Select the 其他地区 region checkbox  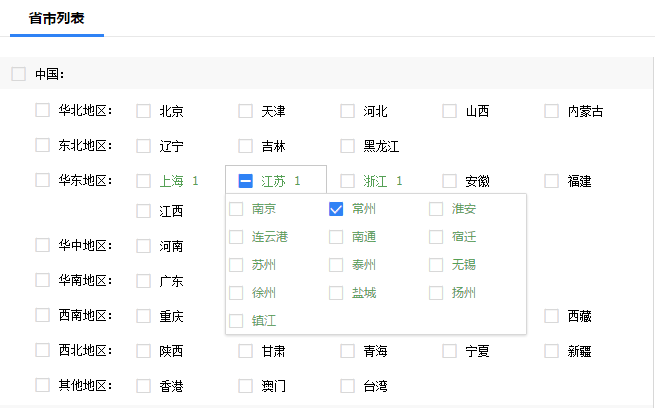[42, 385]
